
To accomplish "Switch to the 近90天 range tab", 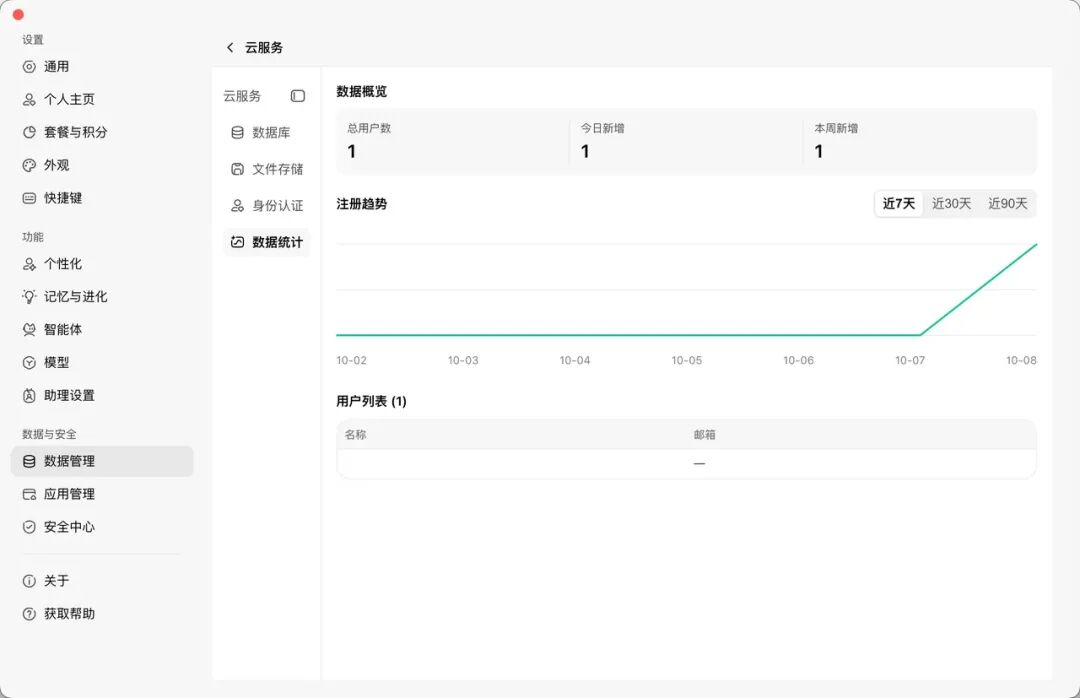I will click(1008, 203).
